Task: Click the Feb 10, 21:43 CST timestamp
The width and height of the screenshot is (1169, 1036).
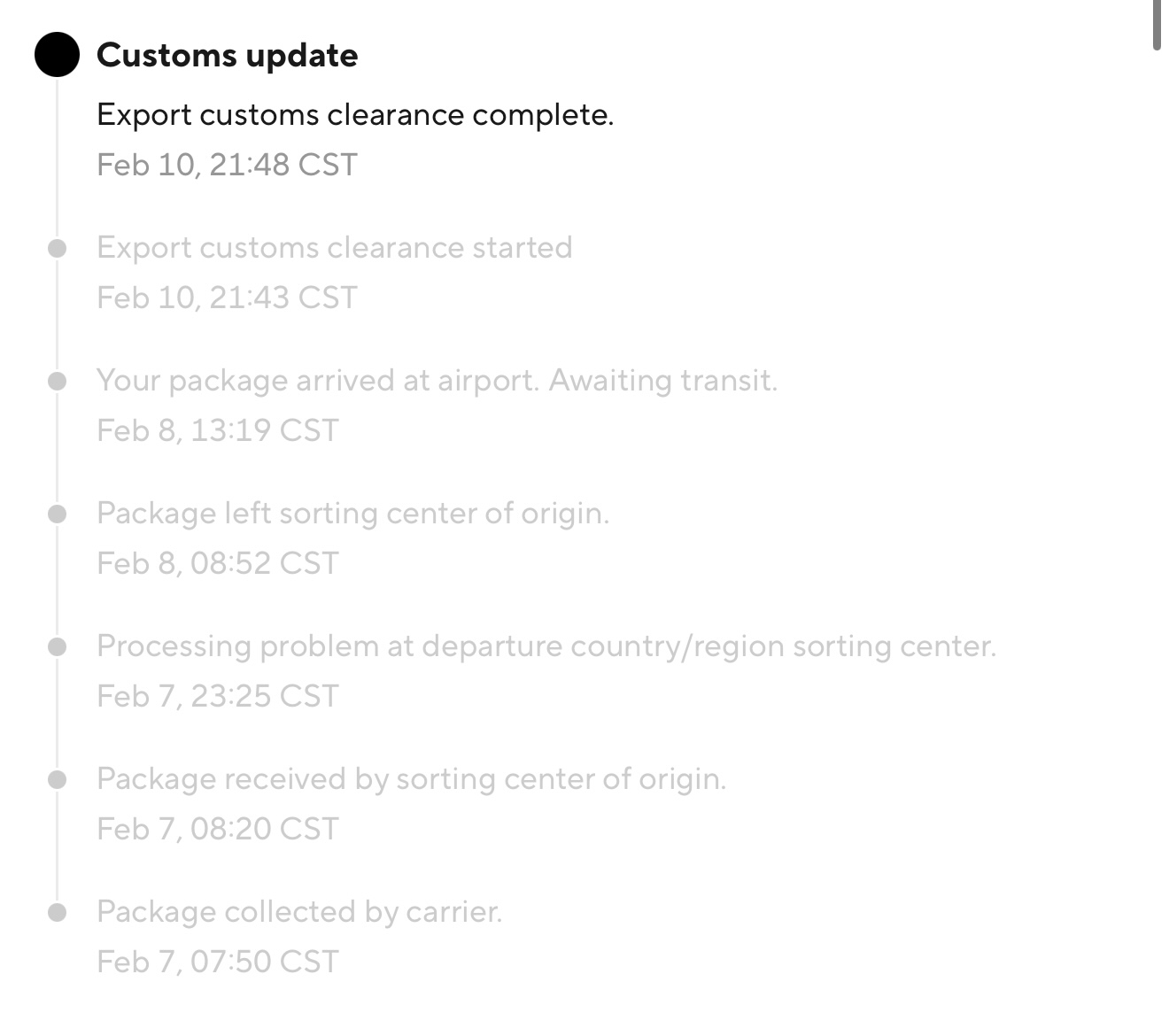Action: click(x=227, y=298)
